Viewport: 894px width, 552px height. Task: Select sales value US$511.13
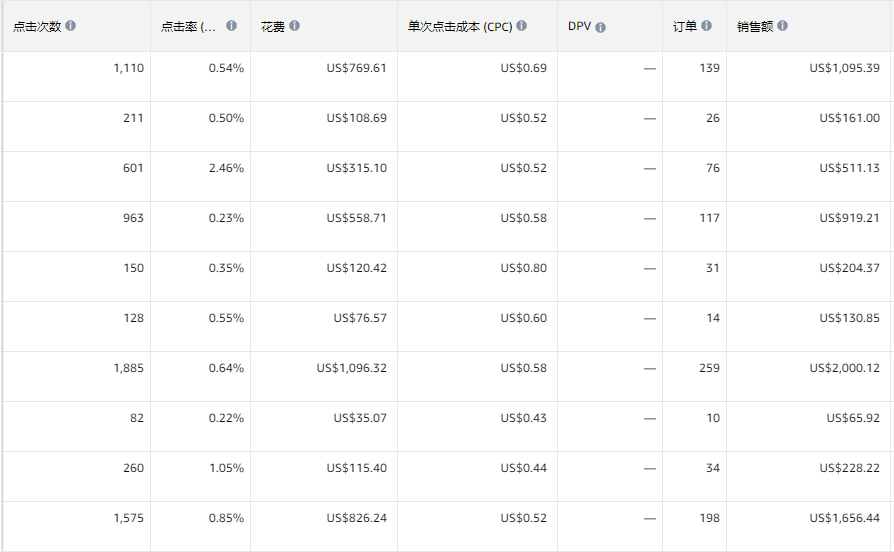click(850, 168)
